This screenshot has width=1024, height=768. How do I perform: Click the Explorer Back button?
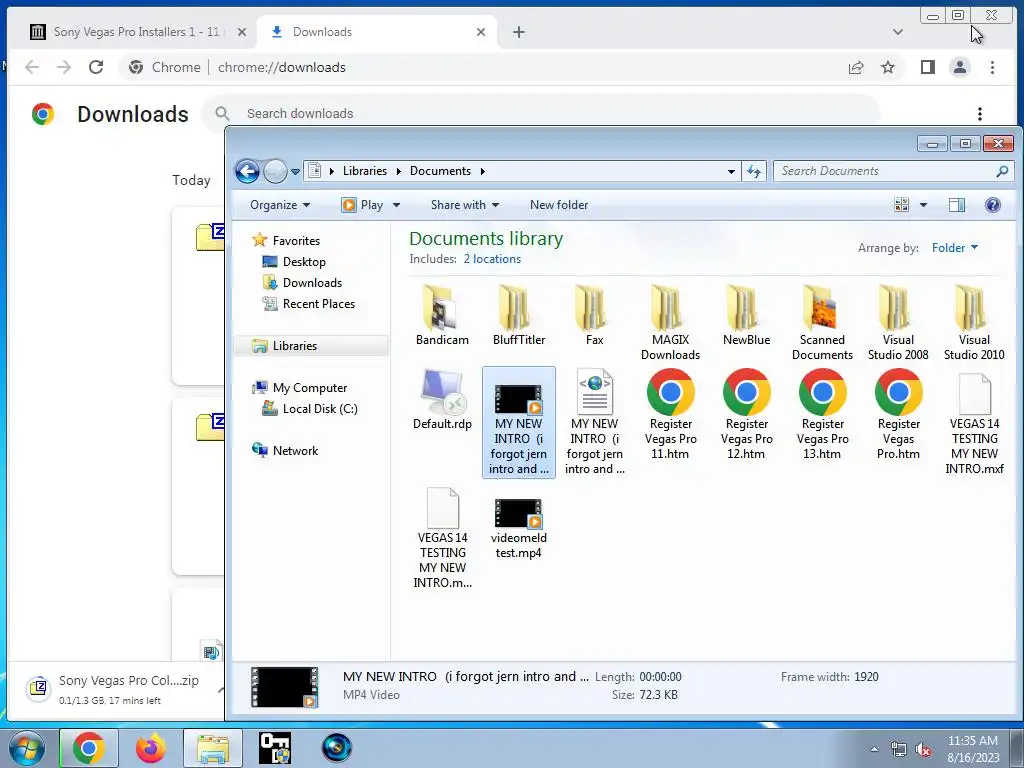point(248,172)
